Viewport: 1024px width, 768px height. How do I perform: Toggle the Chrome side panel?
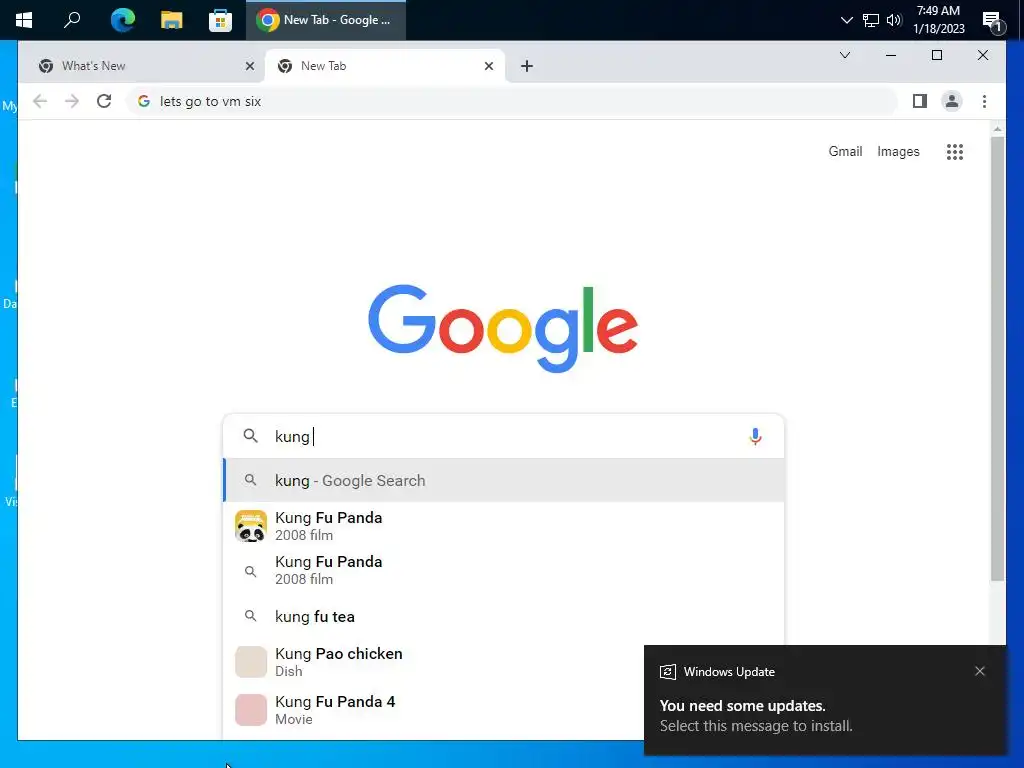point(920,101)
